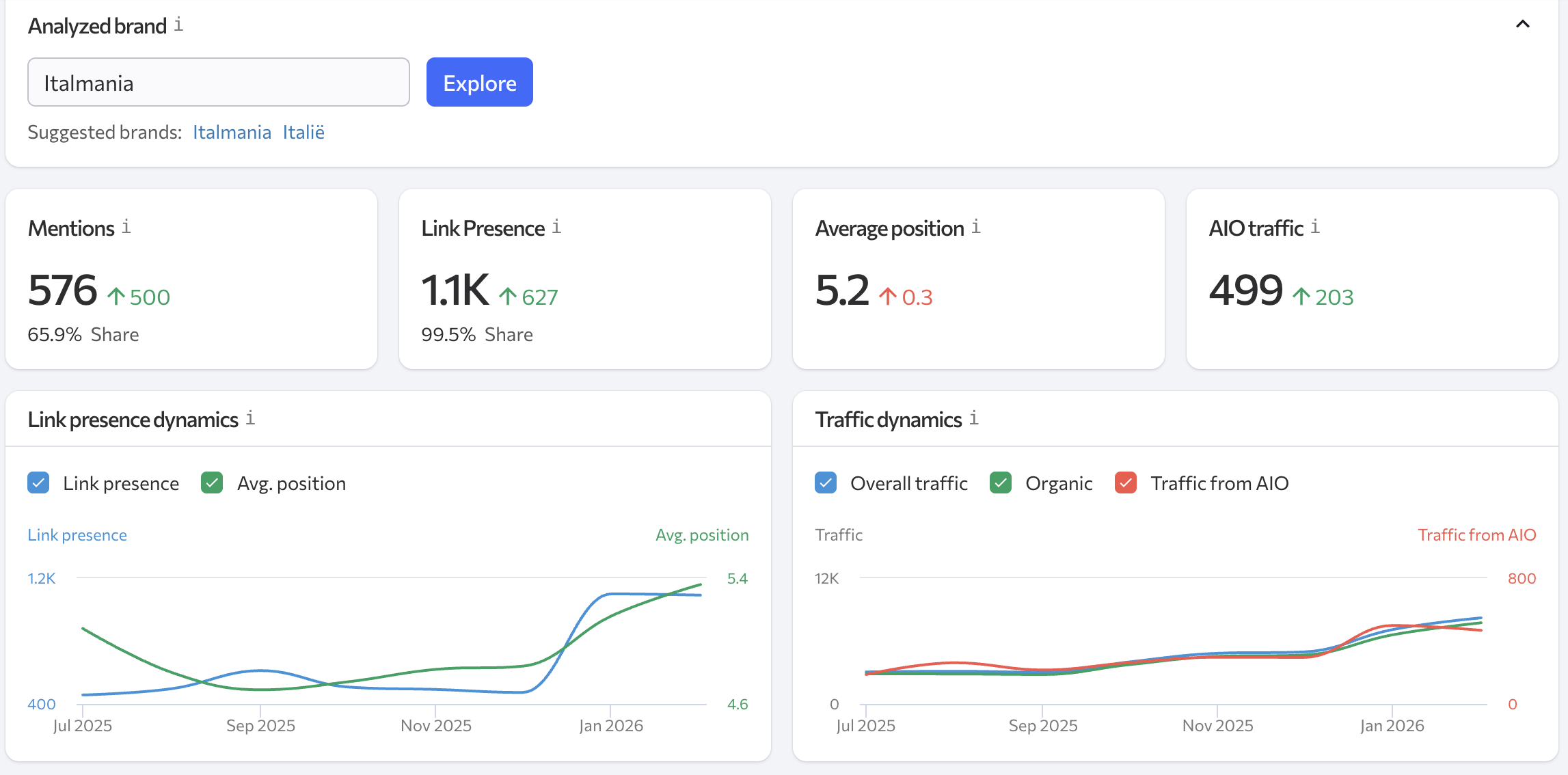
Task: Collapse the Analyzed brand panel chevron
Action: click(x=1523, y=25)
